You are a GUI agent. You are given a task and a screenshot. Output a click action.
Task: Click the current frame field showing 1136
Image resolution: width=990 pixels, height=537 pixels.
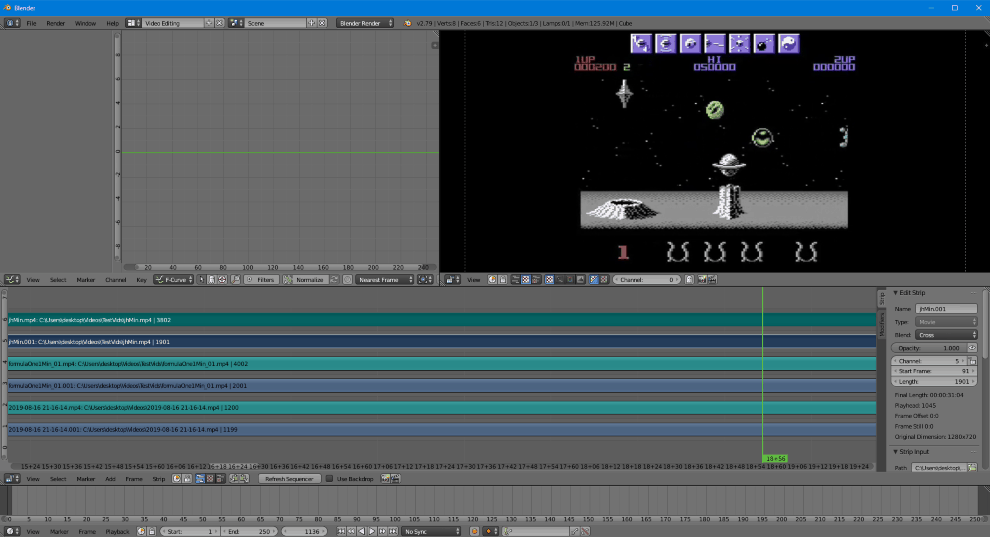[x=304, y=531]
